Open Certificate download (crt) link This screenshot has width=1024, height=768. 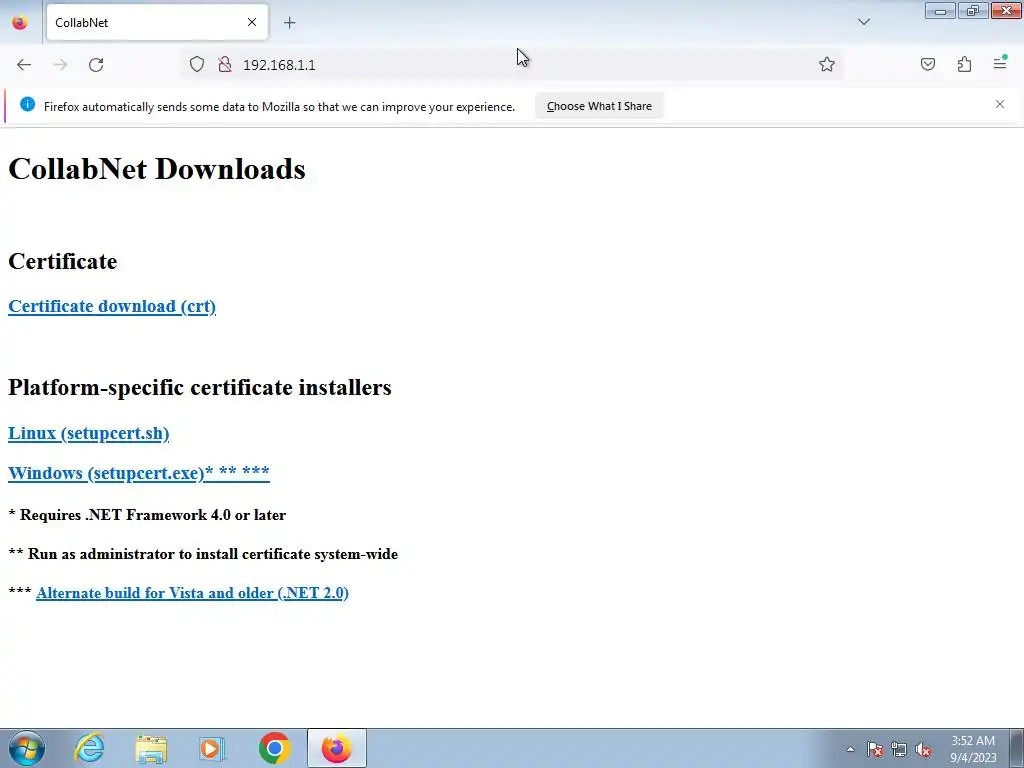coord(112,306)
